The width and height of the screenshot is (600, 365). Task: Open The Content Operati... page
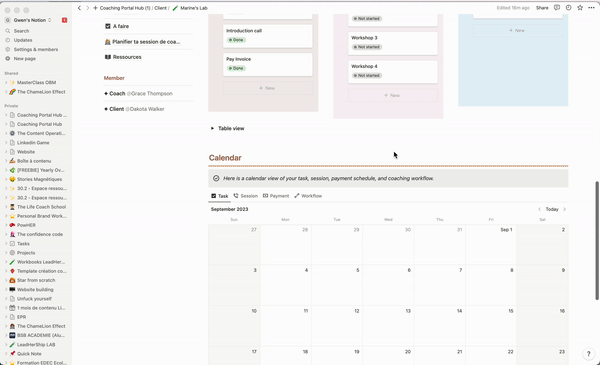(41, 134)
